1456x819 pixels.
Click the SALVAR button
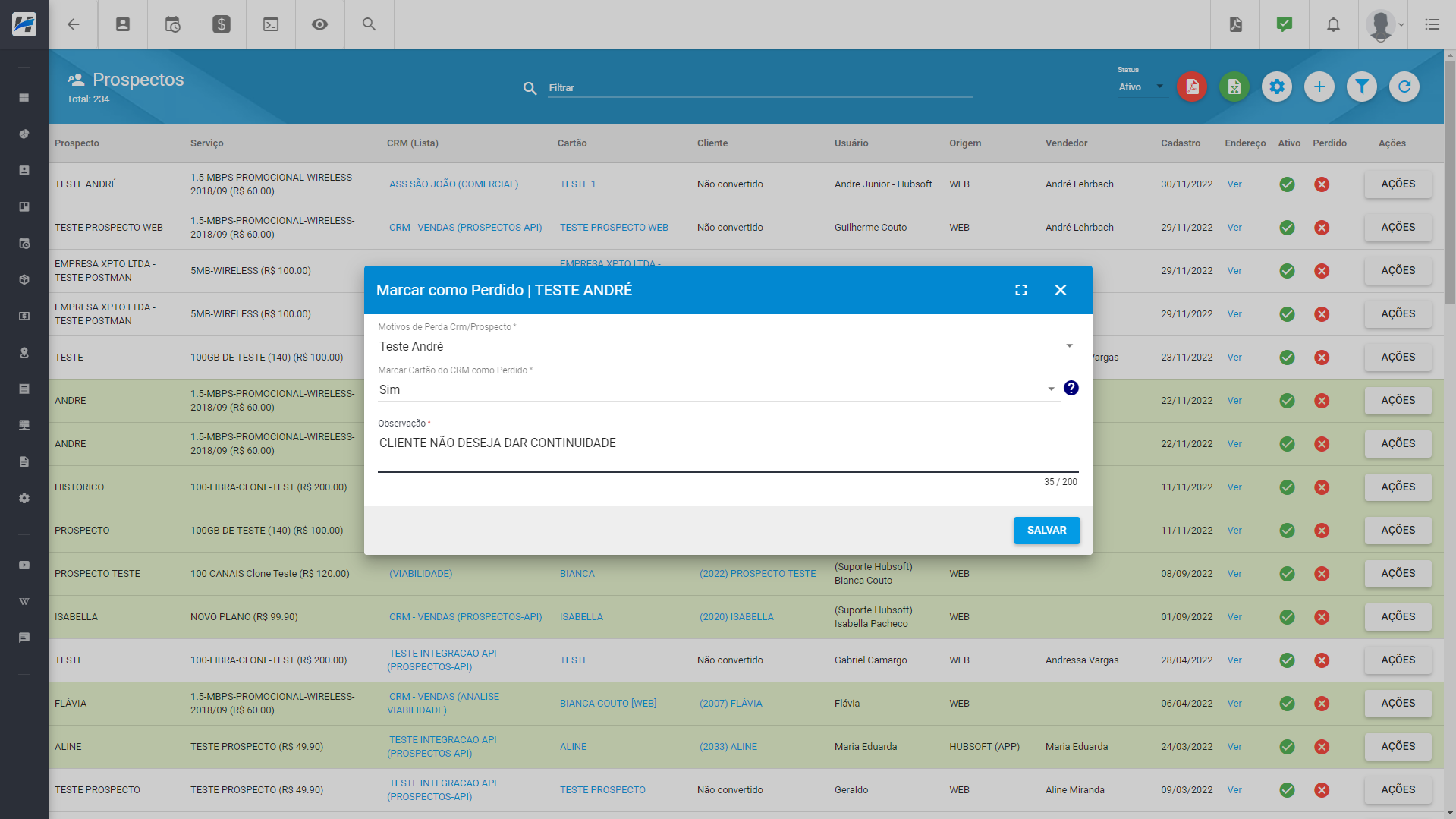pyautogui.click(x=1046, y=530)
